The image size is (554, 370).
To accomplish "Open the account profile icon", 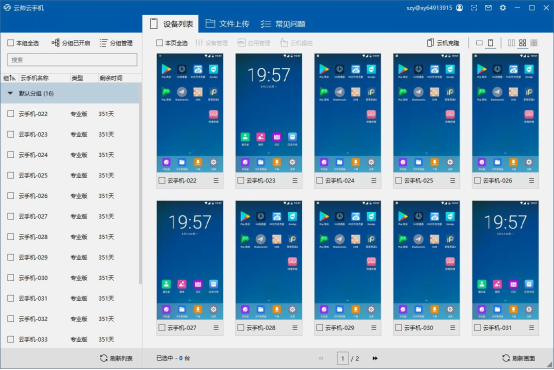I will pos(459,8).
